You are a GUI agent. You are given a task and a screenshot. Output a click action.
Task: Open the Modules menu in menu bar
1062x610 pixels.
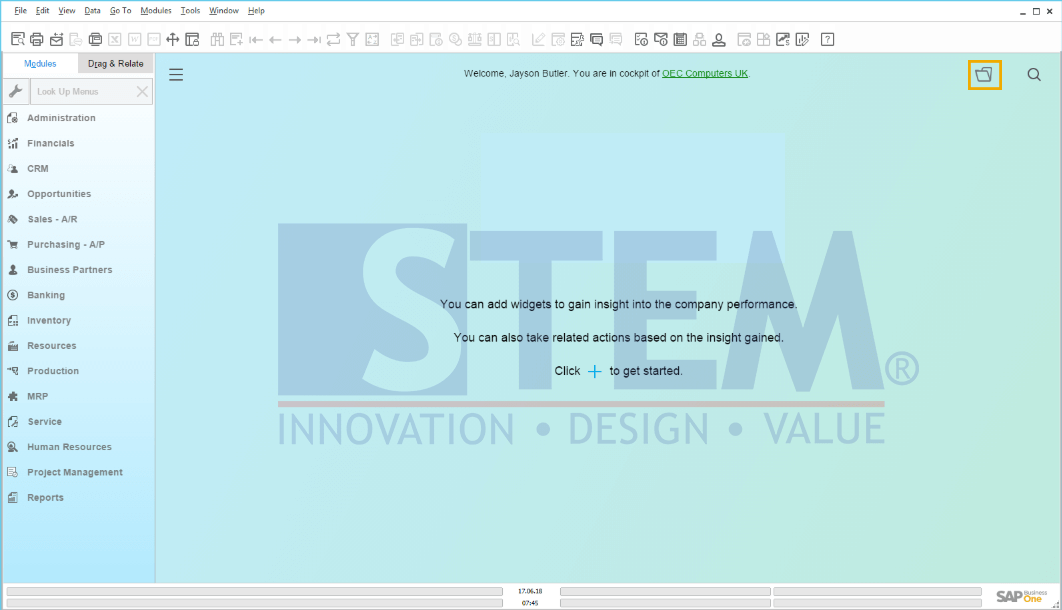pos(156,11)
